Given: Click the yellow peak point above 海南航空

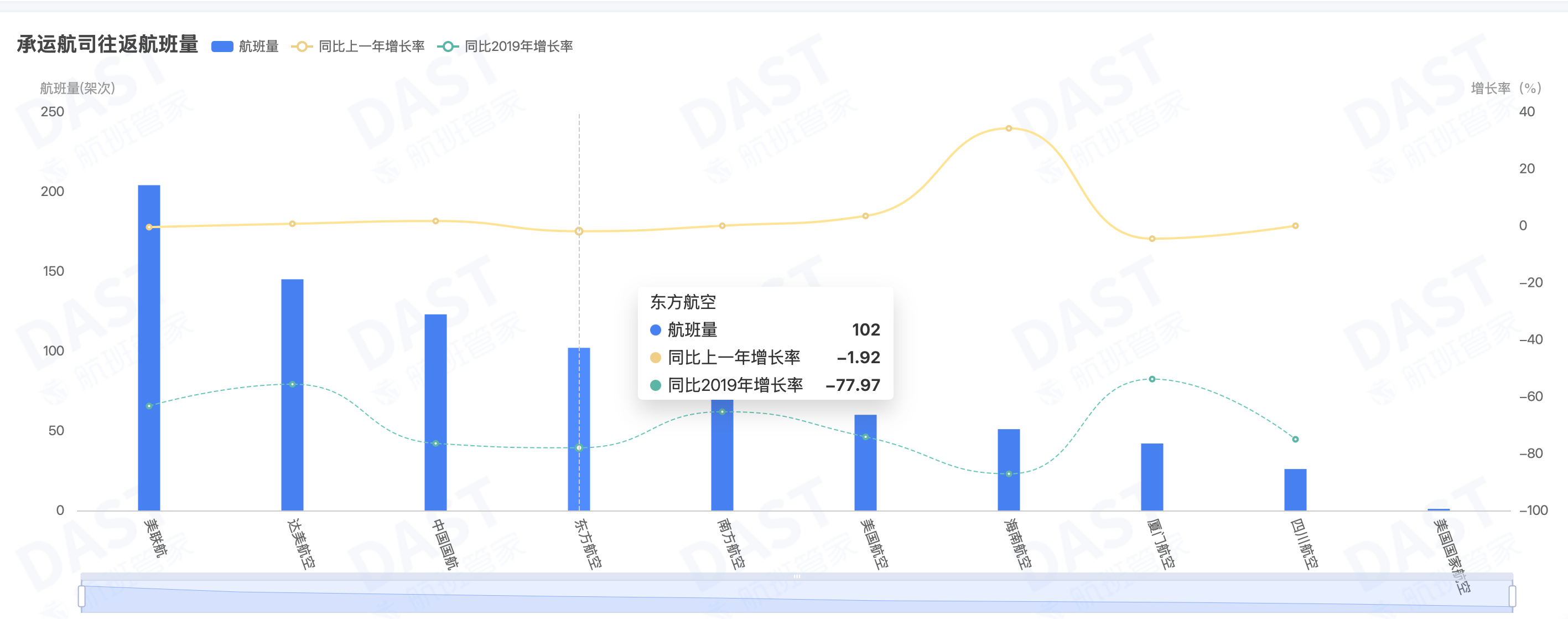Looking at the screenshot, I should coord(1009,128).
